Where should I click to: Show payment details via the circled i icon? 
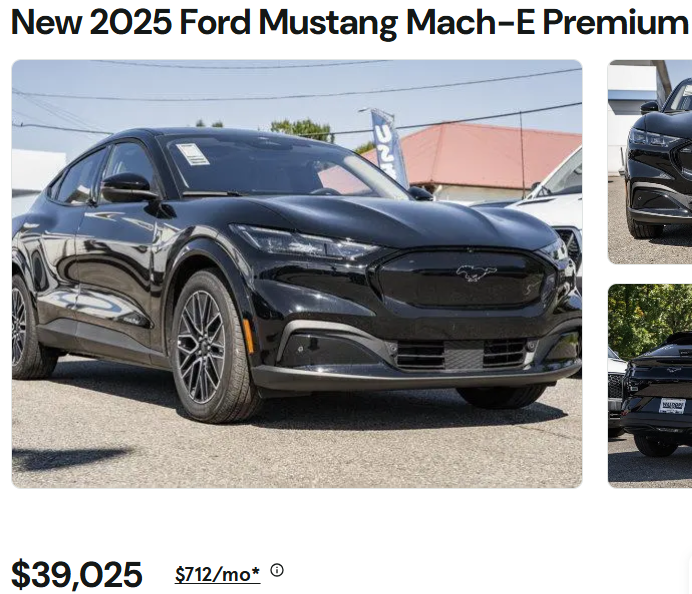(x=277, y=570)
